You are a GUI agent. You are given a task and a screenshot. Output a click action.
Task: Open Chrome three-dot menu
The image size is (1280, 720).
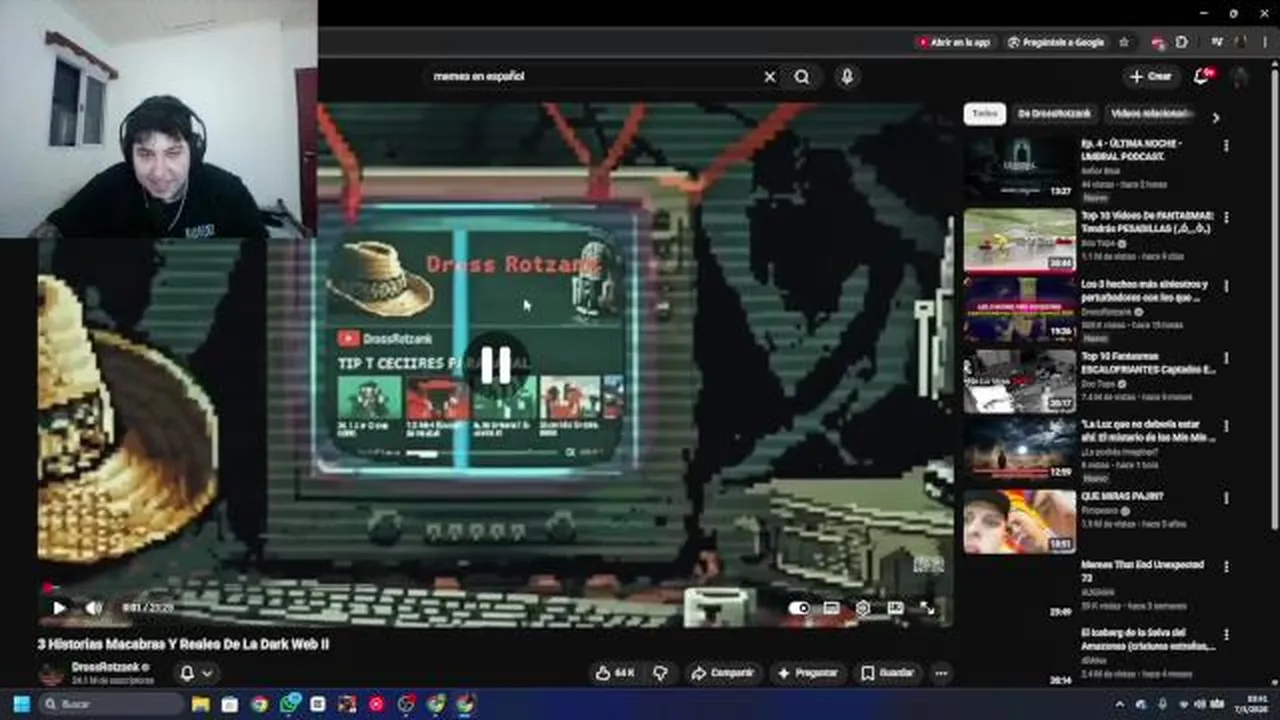coord(1263,42)
